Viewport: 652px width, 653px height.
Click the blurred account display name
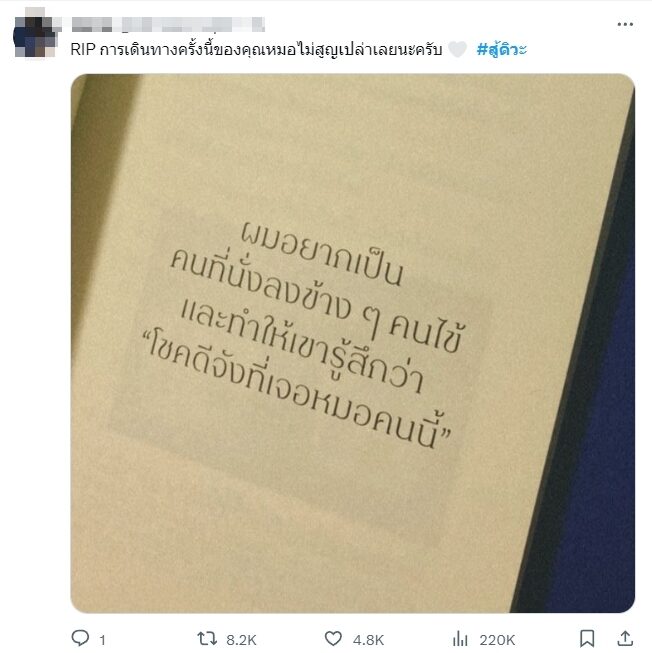pyautogui.click(x=168, y=24)
